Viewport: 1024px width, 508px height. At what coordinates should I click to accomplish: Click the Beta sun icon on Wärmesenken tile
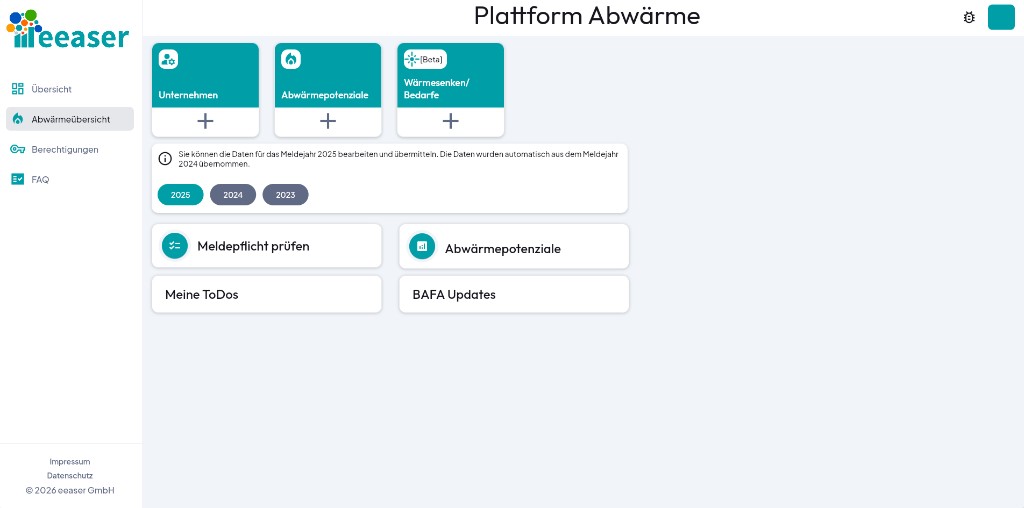pyautogui.click(x=411, y=59)
